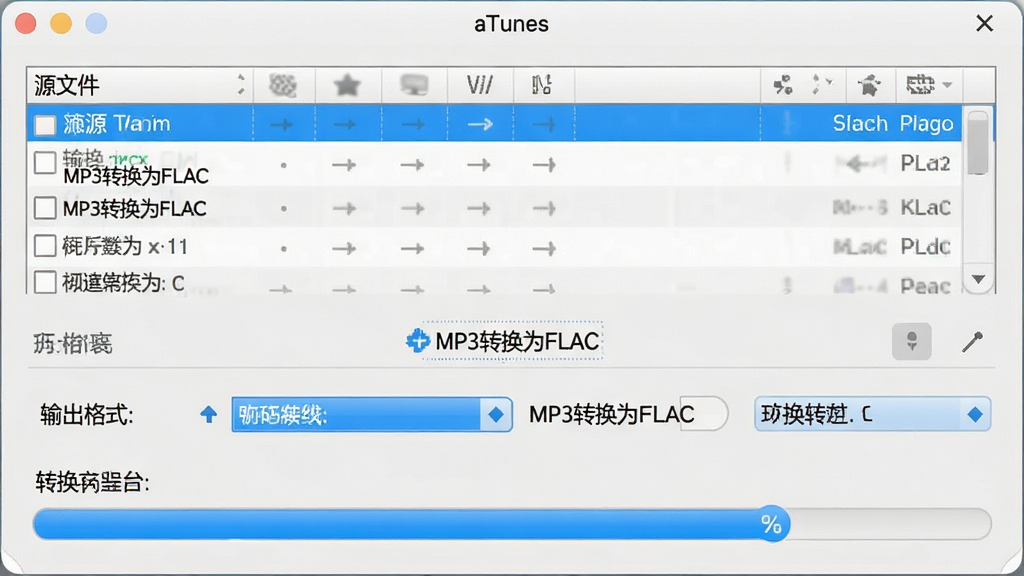1024x576 pixels.
Task: Click the star rating column header icon
Action: tap(347, 85)
